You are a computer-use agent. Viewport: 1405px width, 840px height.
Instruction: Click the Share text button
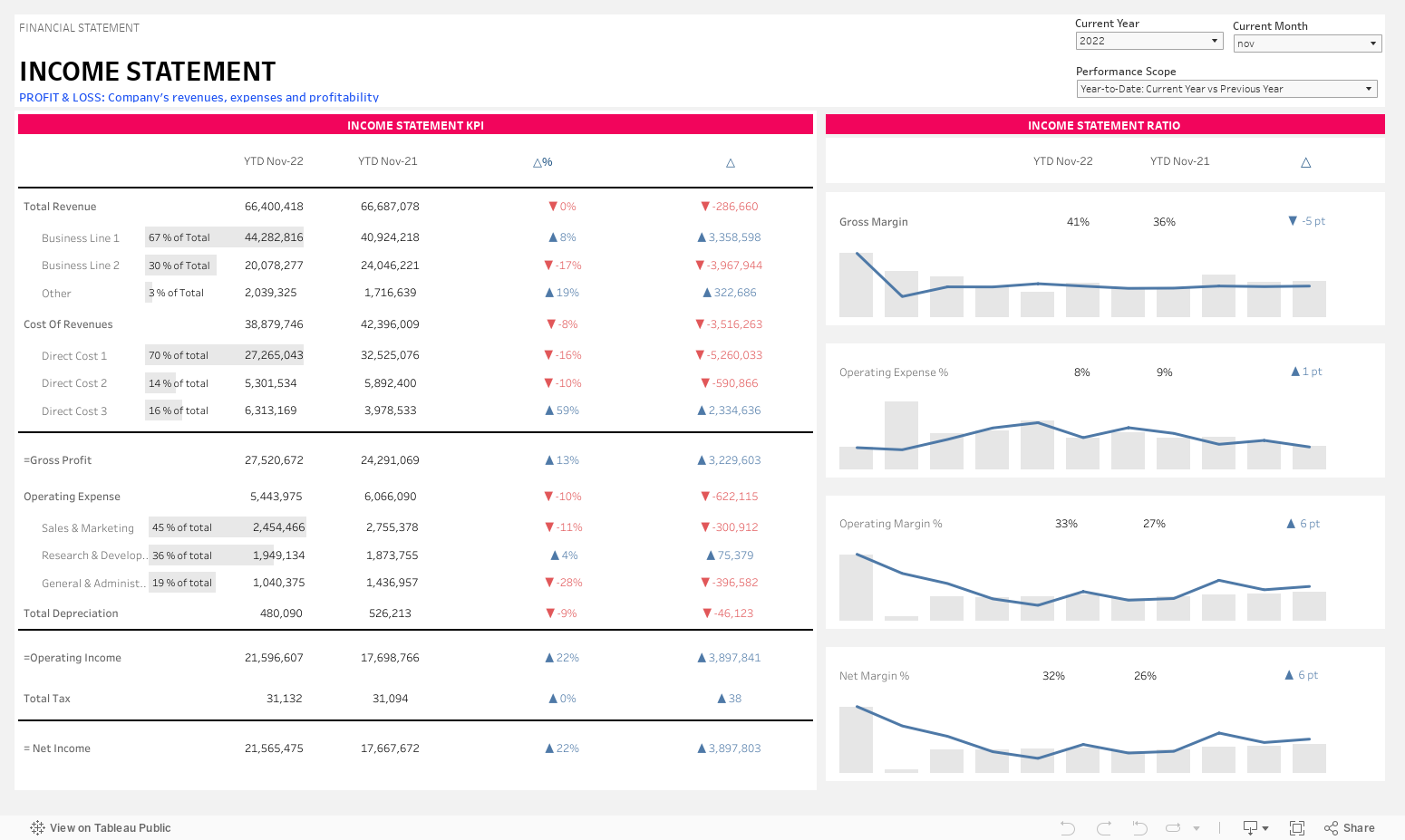click(1359, 827)
